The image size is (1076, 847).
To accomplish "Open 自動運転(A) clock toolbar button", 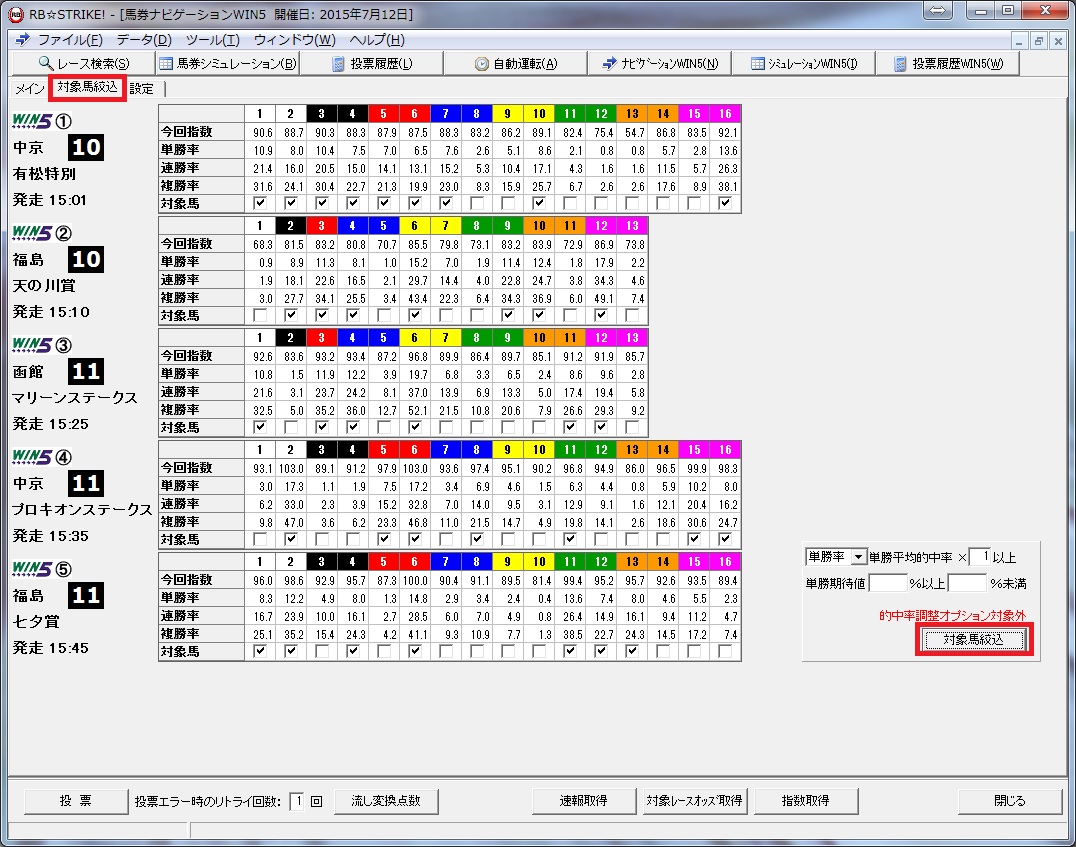I will click(x=516, y=63).
